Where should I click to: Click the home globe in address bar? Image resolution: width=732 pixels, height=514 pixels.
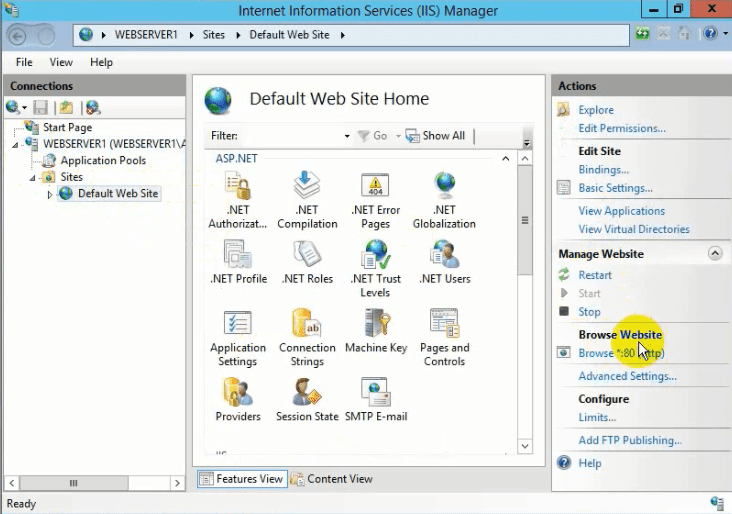(86, 35)
